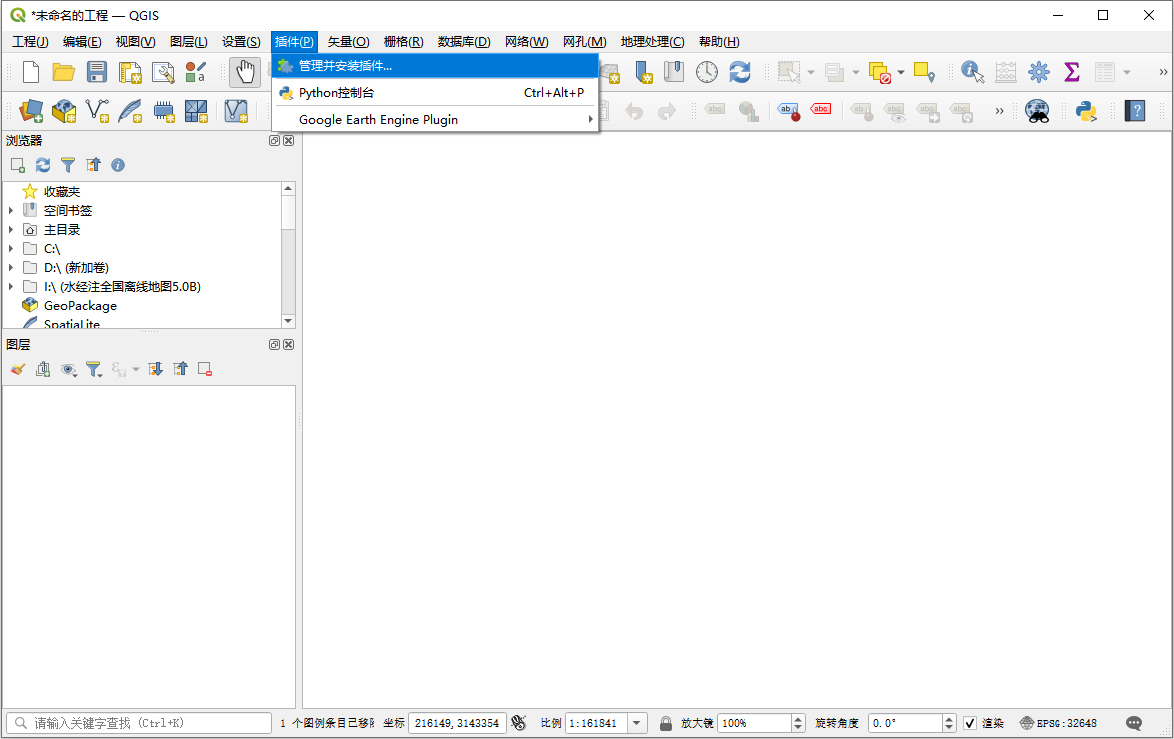Click magnifier percentage spin box
This screenshot has height=739, width=1174.
coord(761,723)
